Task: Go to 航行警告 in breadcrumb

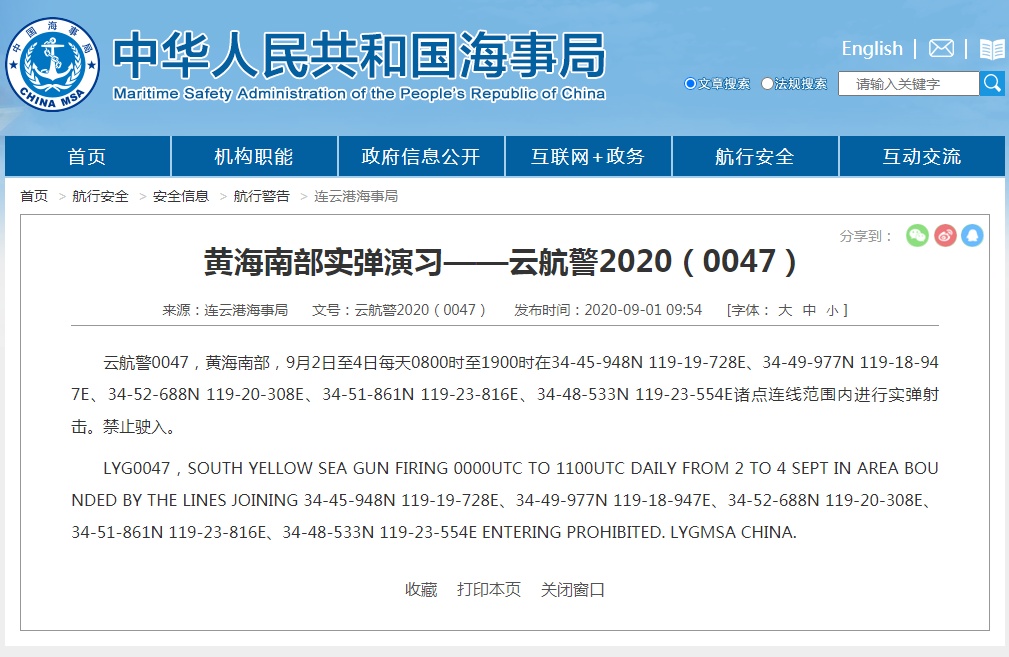Action: click(261, 196)
